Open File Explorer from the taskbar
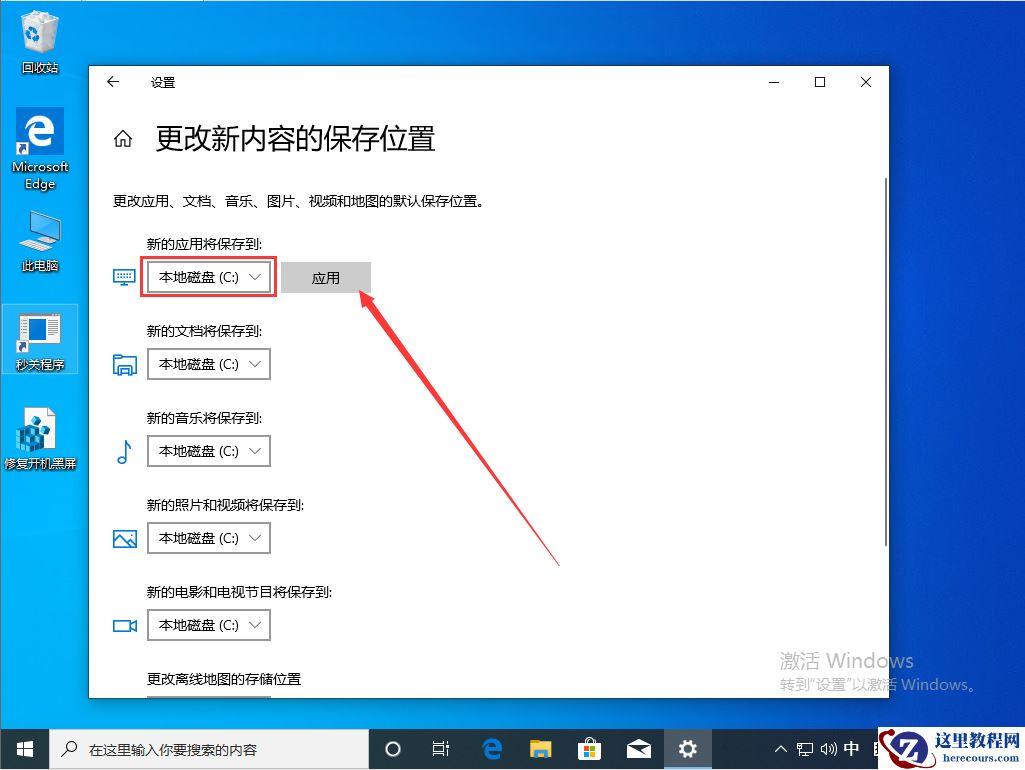This screenshot has height=770, width=1025. (541, 748)
